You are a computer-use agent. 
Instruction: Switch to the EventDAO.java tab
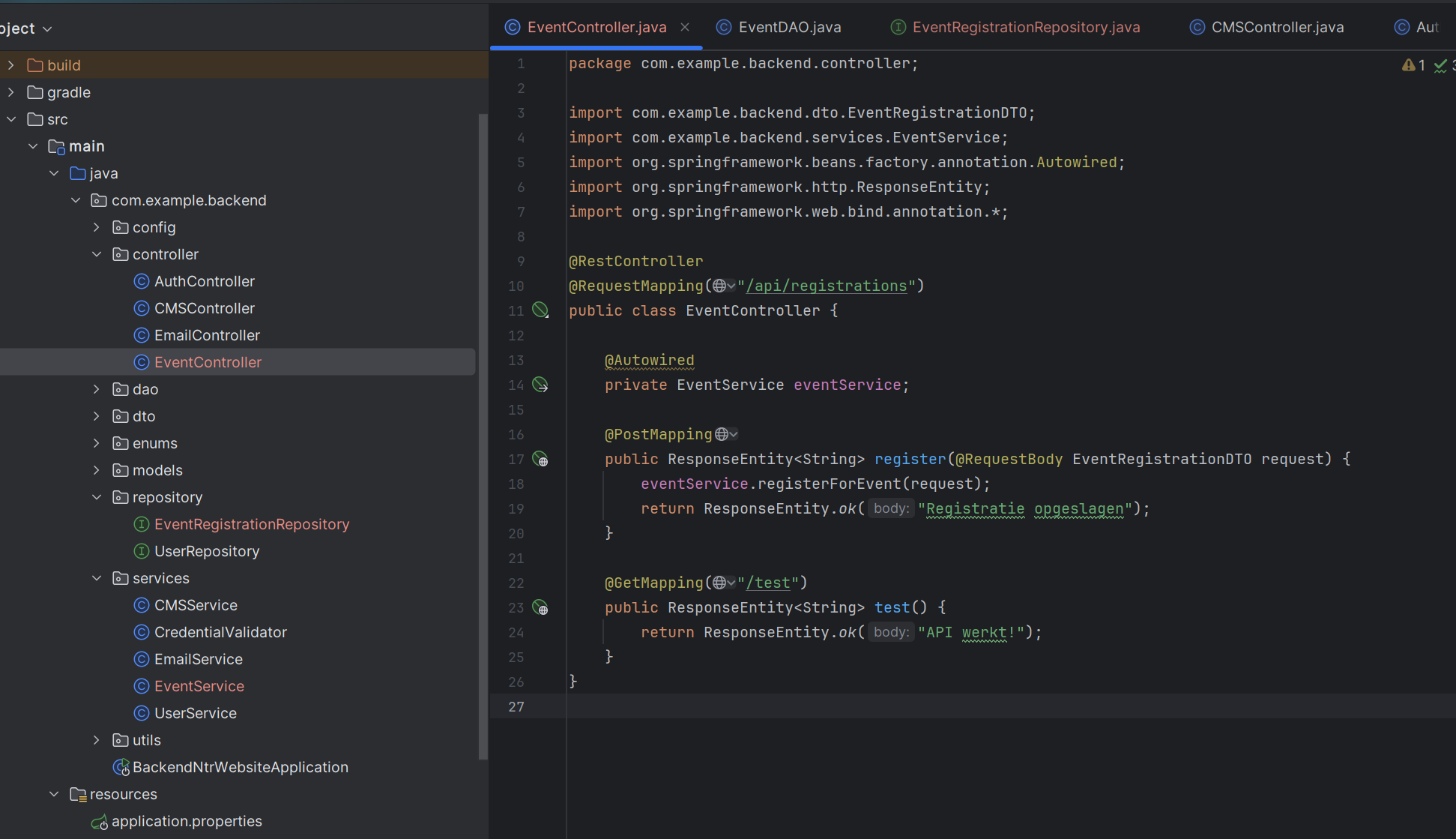(x=788, y=27)
